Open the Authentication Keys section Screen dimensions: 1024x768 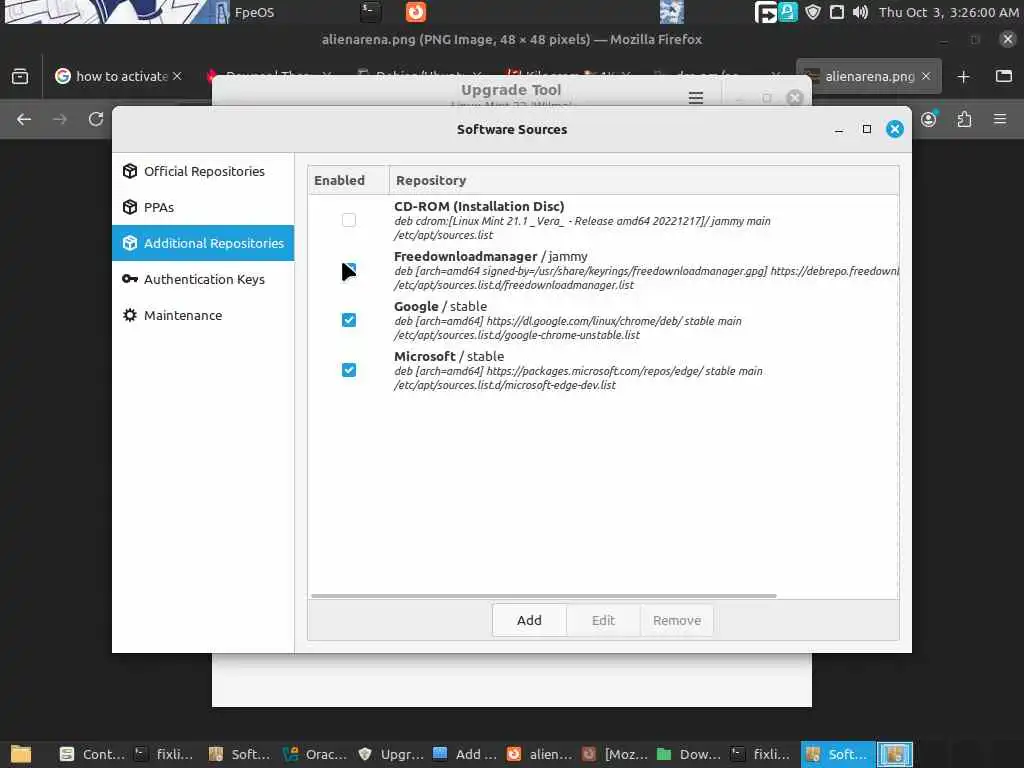click(x=203, y=279)
